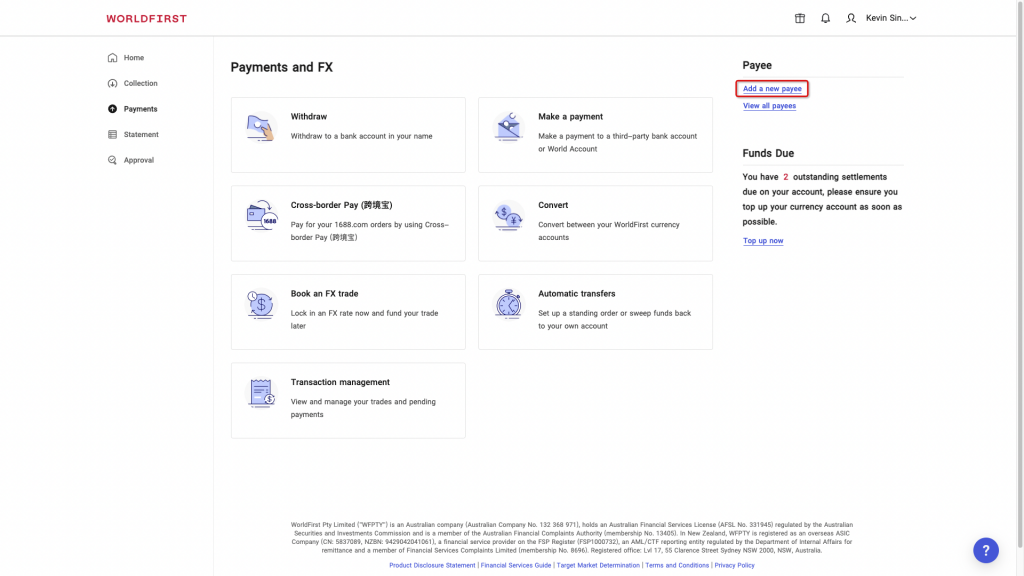Click the gift icon in header
1024x576 pixels.
(x=800, y=18)
